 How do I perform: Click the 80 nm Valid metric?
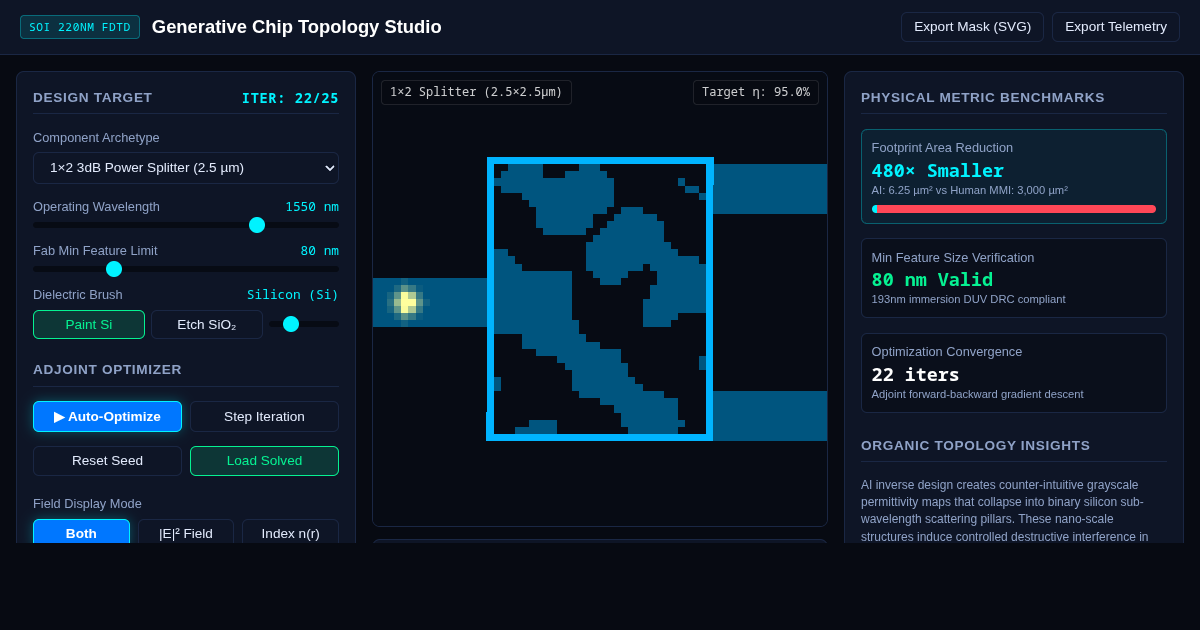932,280
